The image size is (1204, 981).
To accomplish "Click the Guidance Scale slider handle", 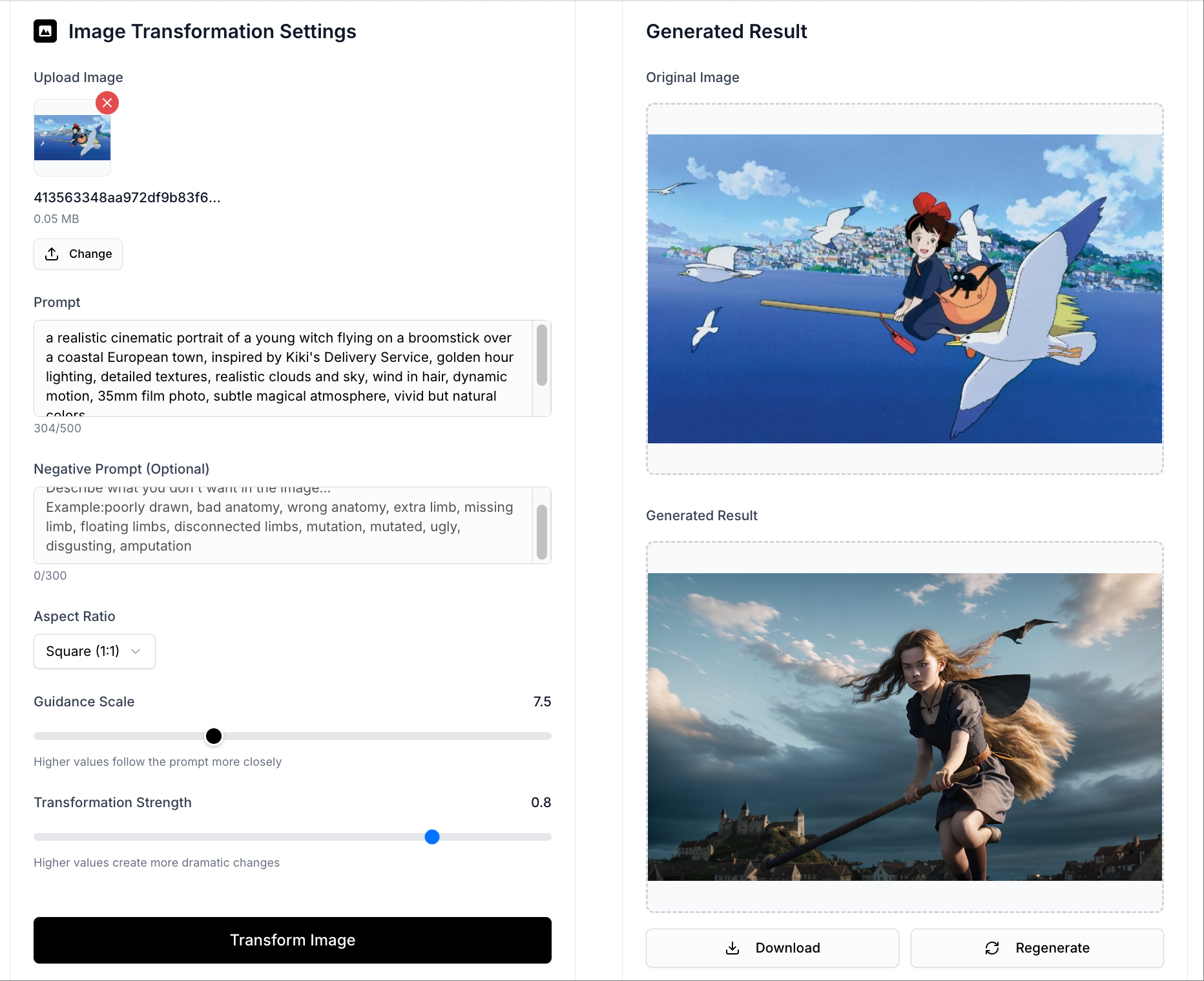I will point(214,736).
